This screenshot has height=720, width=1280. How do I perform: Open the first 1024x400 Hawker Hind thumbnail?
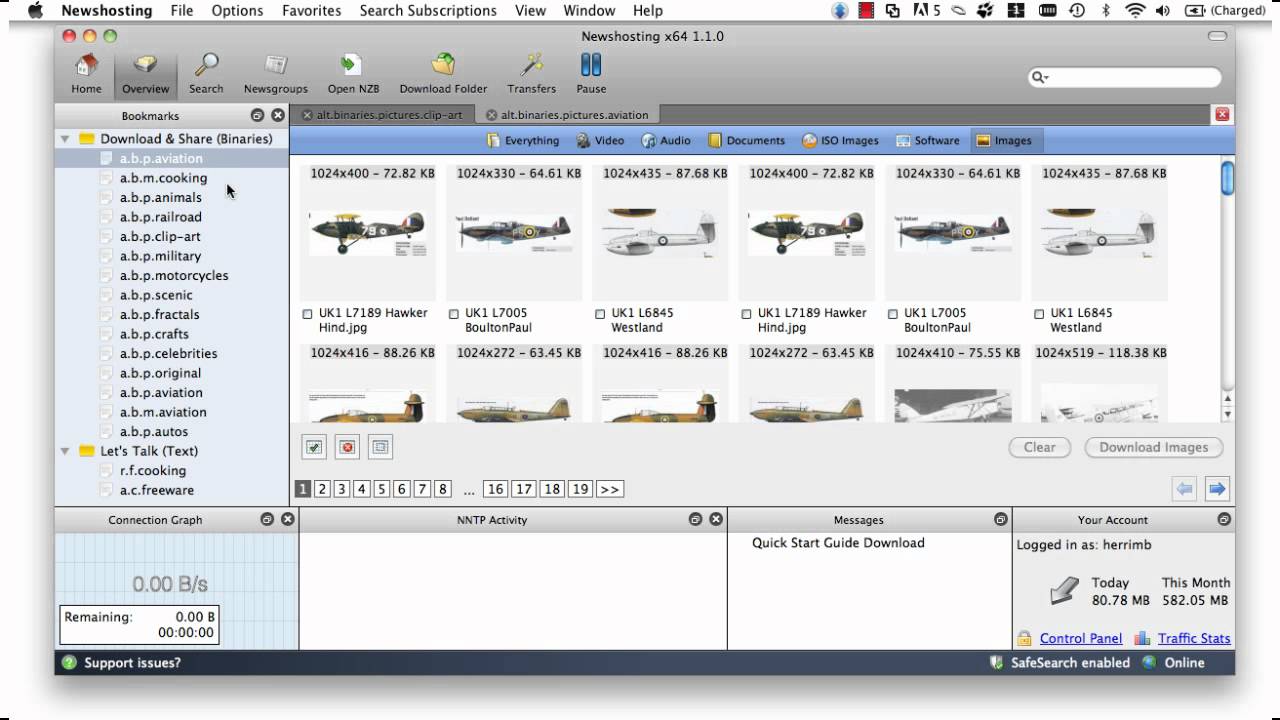click(x=367, y=233)
